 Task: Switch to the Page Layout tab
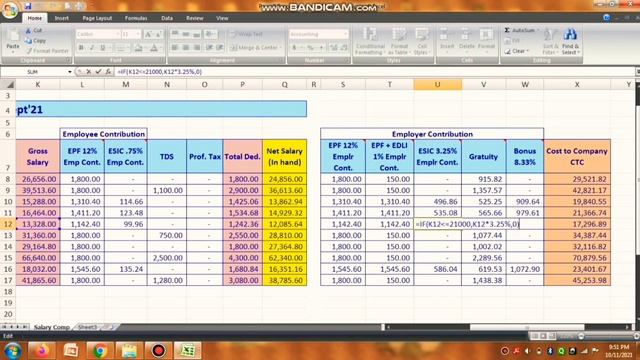[97, 18]
